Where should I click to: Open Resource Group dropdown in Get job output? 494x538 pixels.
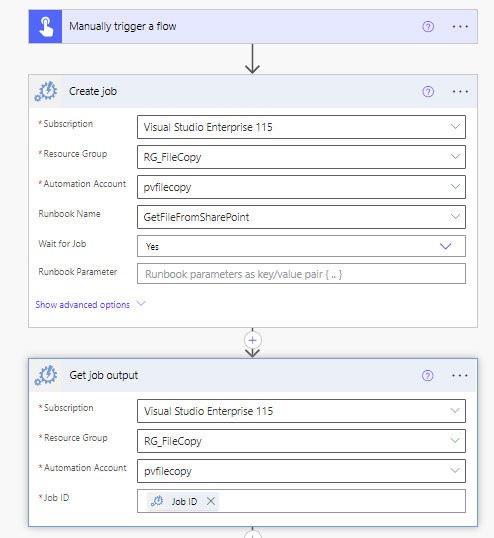(301, 441)
